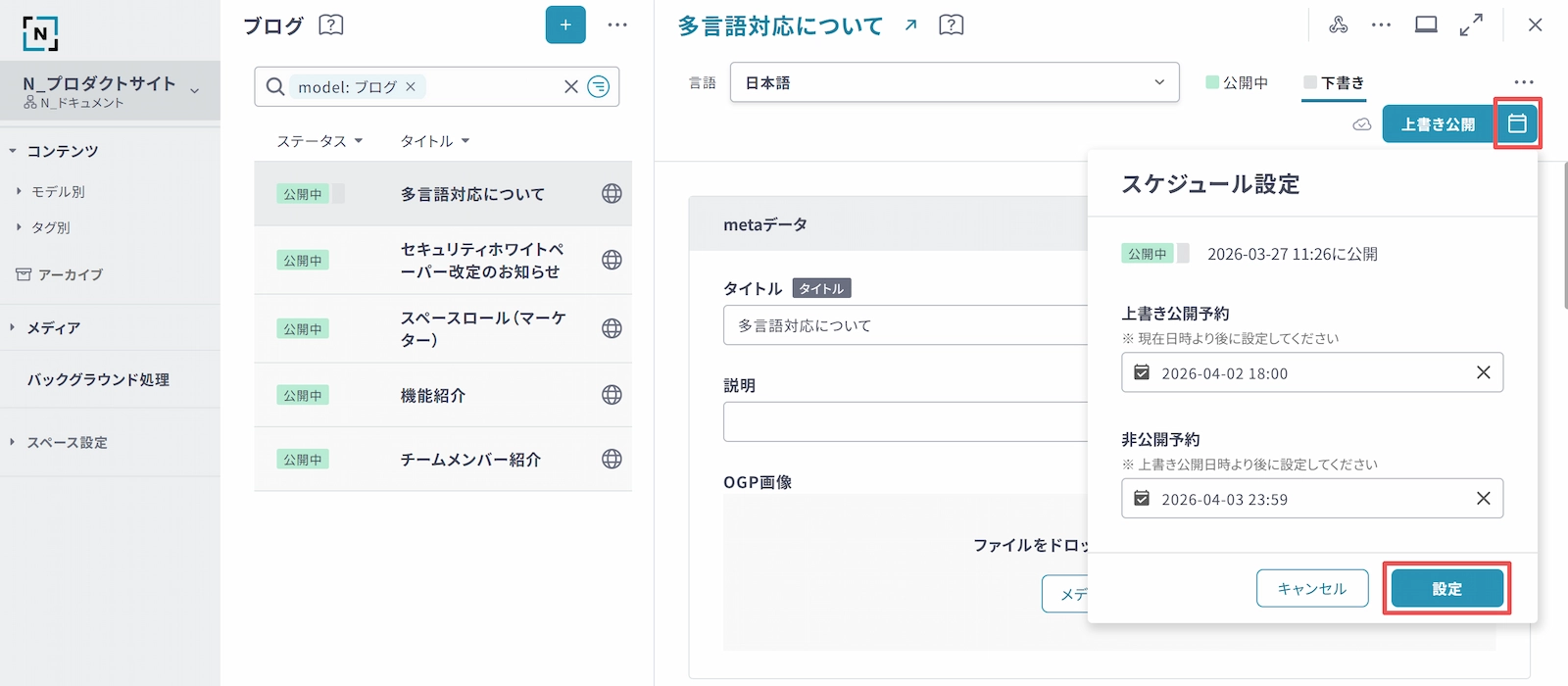The image size is (1568, 686).
Task: Switch to the 公開中 tab
Action: tap(1237, 83)
